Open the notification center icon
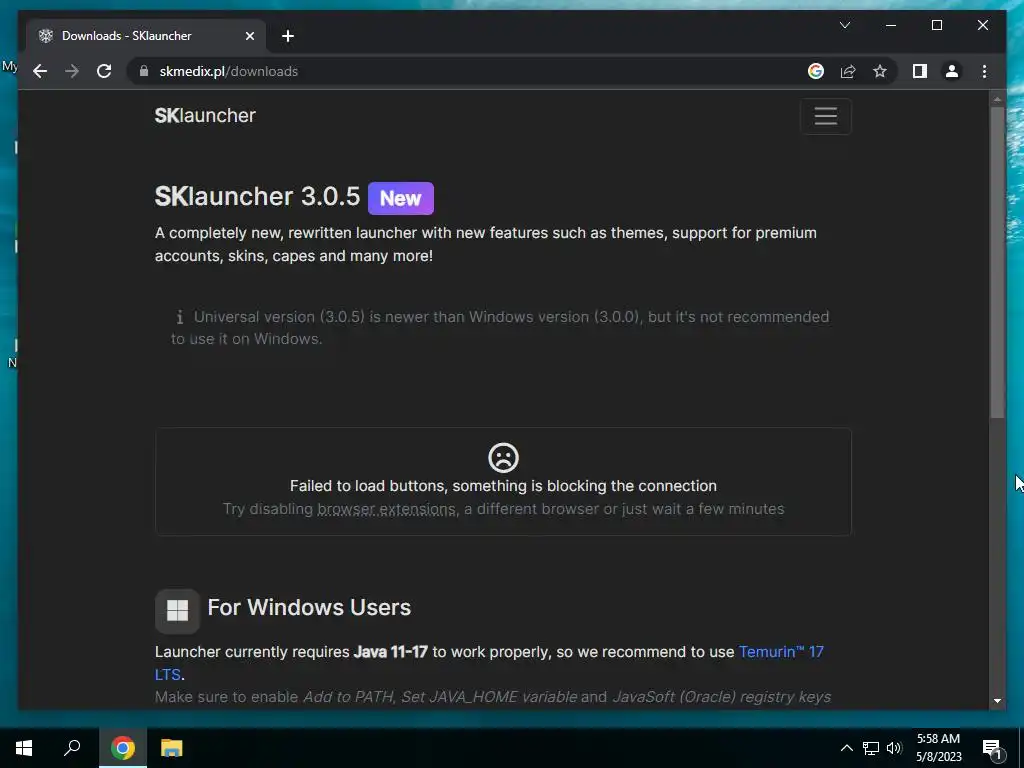The height and width of the screenshot is (768, 1024). click(x=991, y=748)
